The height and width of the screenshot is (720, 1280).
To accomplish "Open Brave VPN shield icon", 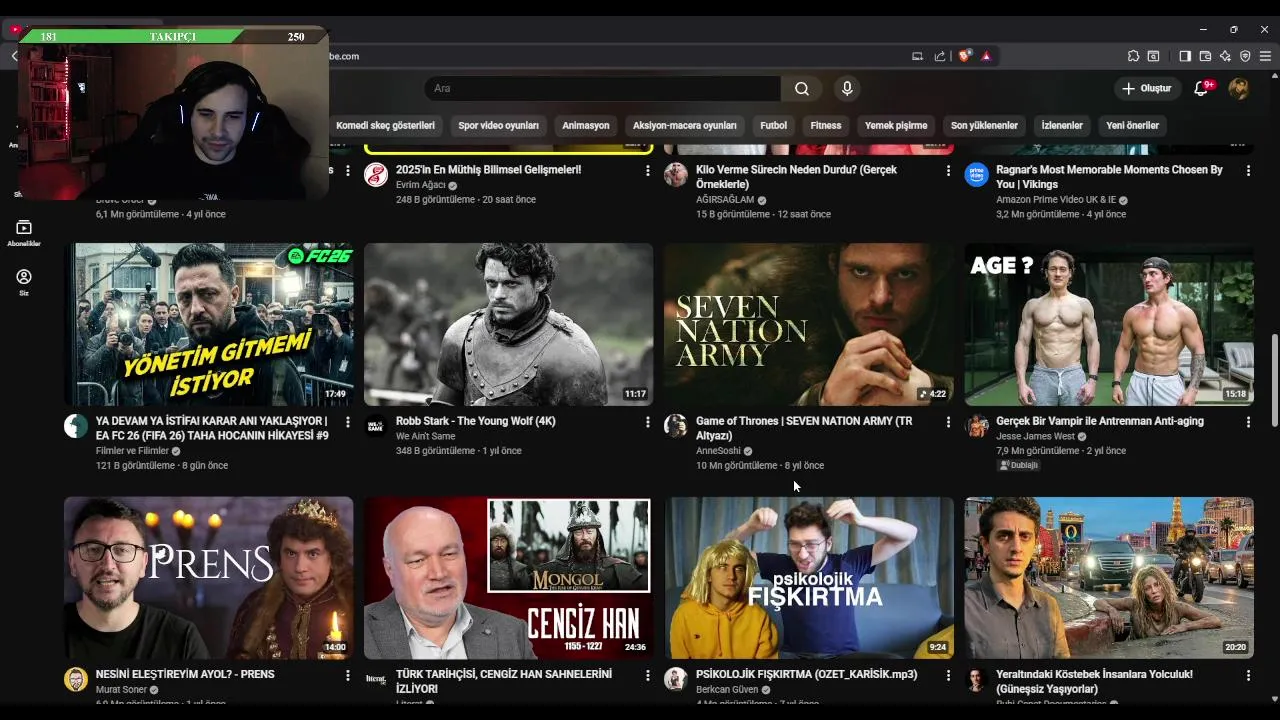I will (1245, 56).
